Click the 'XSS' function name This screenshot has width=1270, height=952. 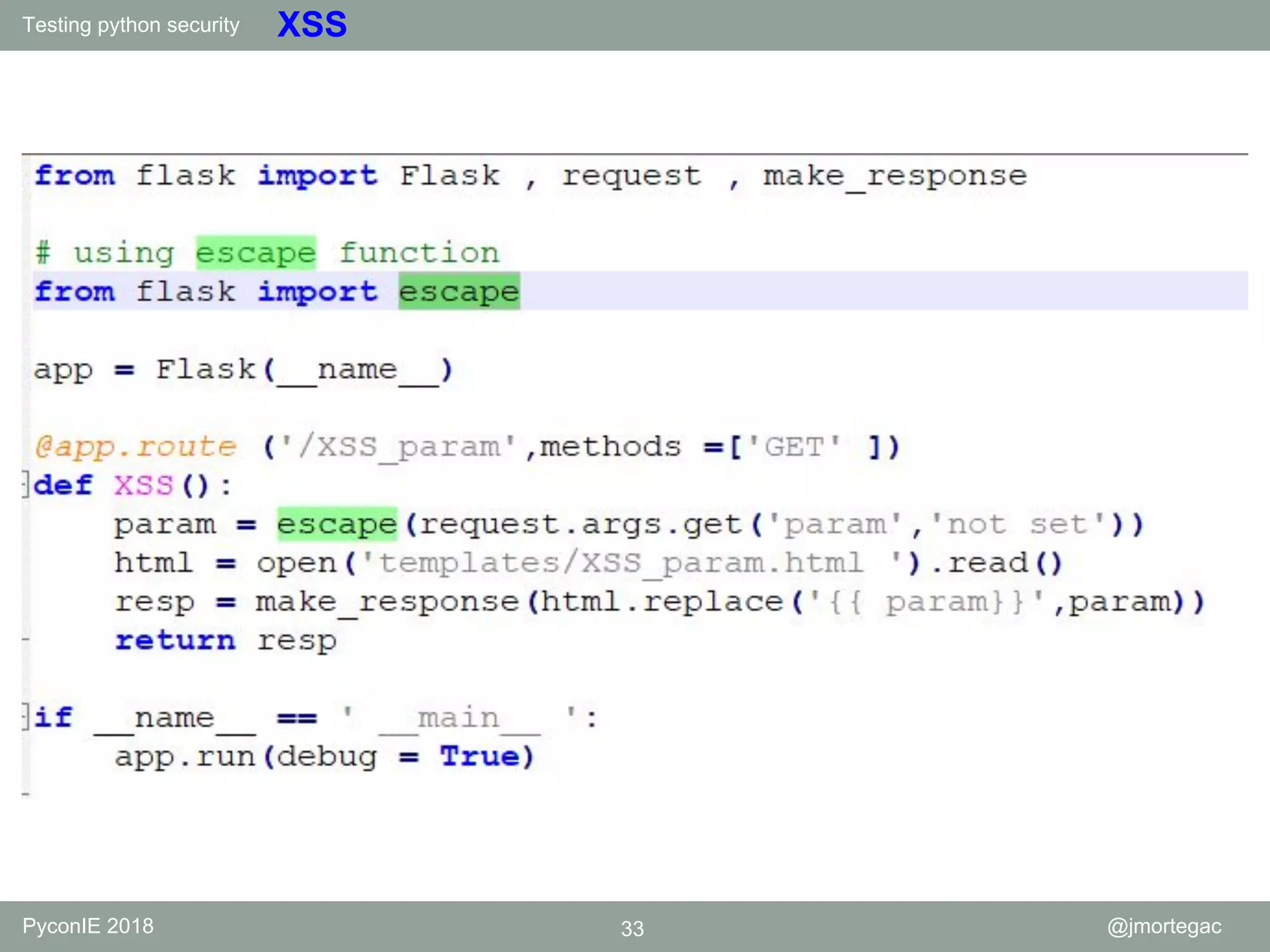[x=143, y=485]
